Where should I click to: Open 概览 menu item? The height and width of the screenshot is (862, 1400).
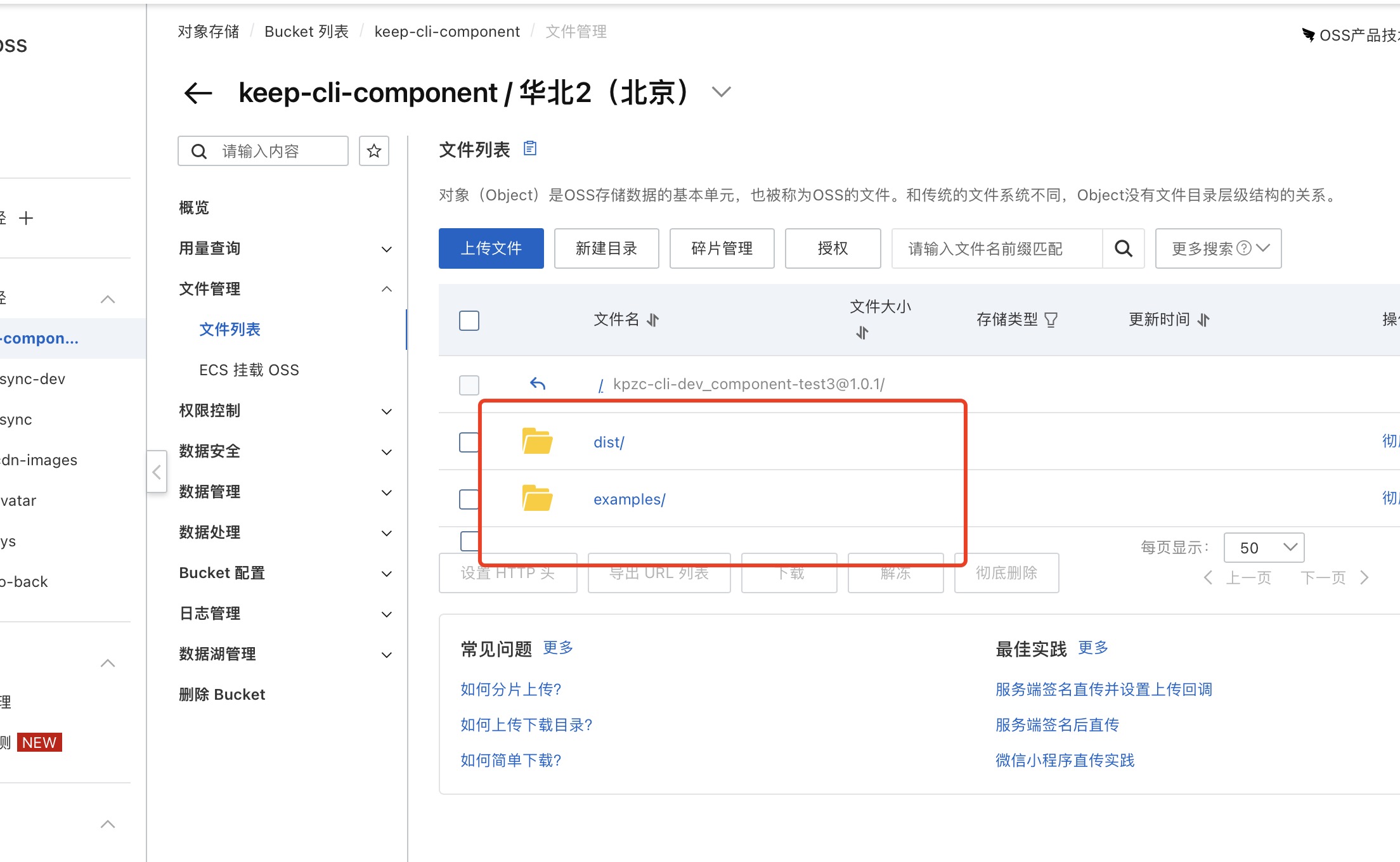tap(194, 208)
